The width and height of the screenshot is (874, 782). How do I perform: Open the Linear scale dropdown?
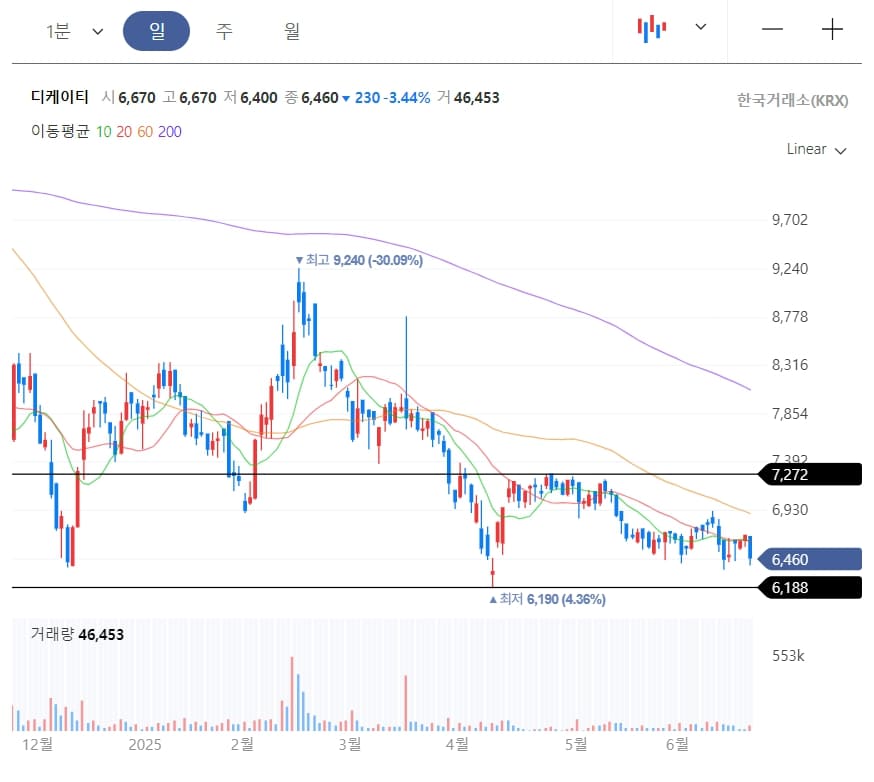point(816,149)
